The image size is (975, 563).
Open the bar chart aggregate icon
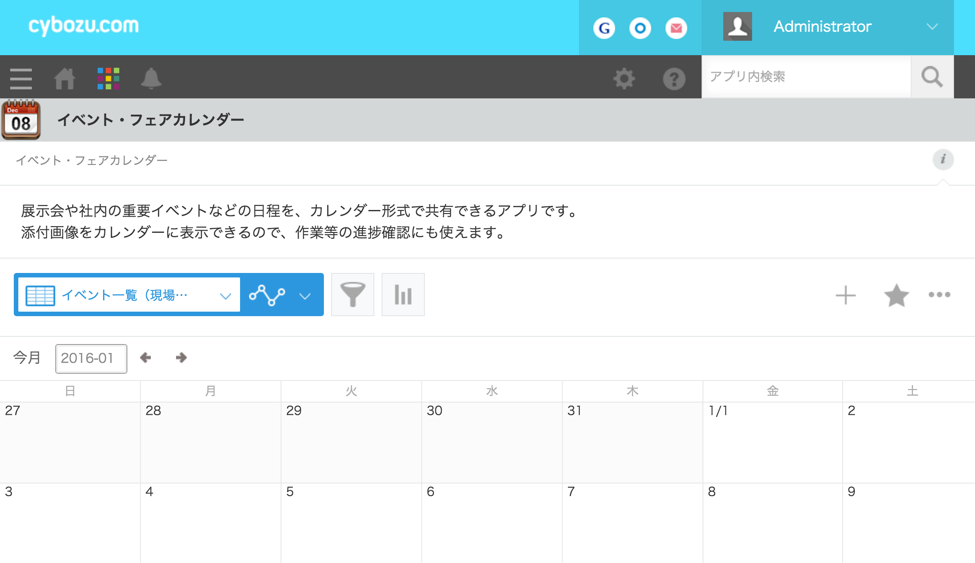(403, 295)
